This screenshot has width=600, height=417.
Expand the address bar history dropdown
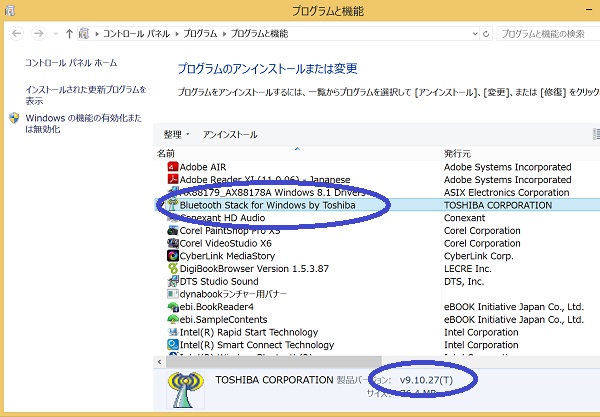[475, 34]
